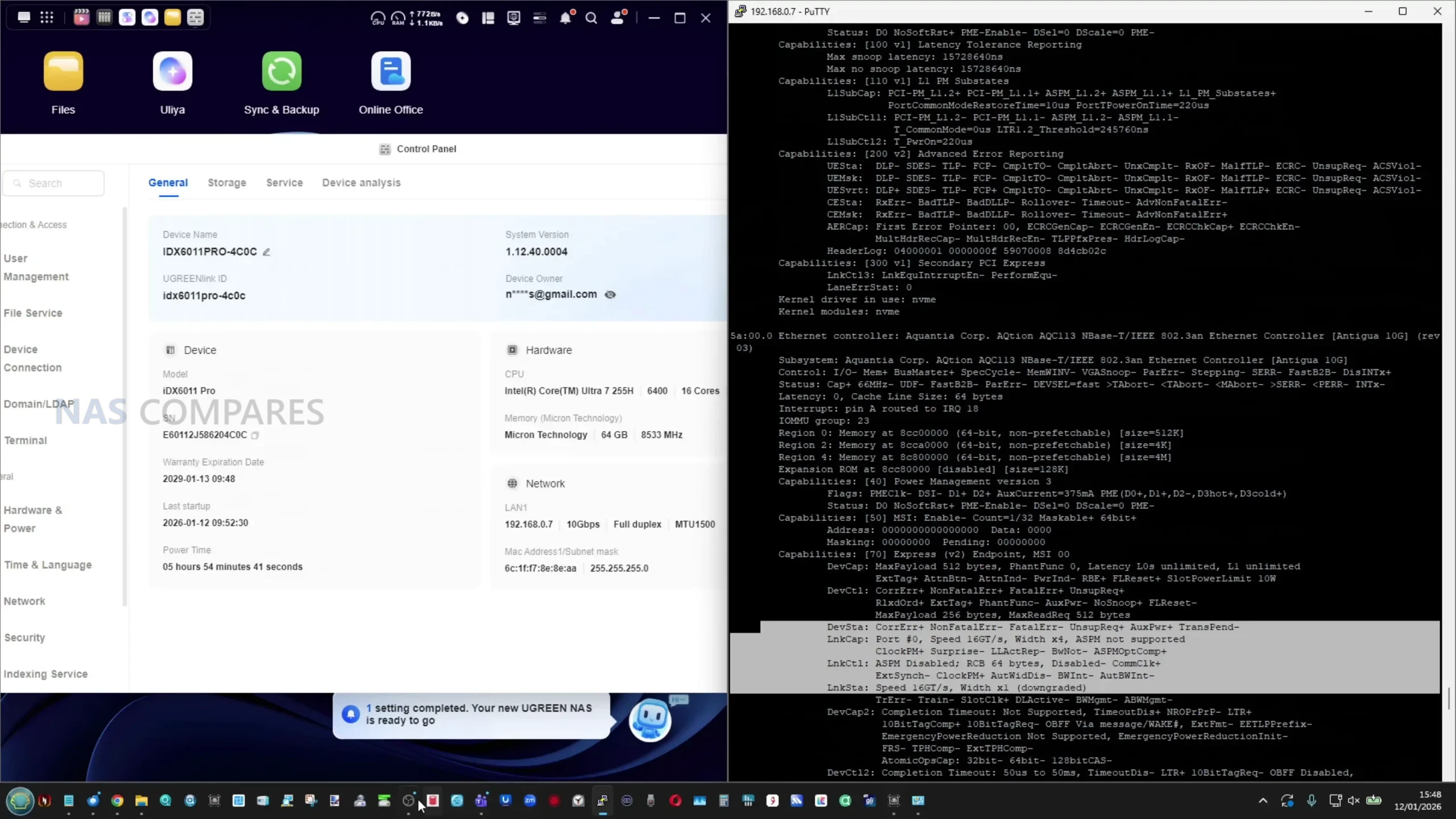Click the edit pencil next to device name
This screenshot has width=1456, height=819.
[x=266, y=252]
